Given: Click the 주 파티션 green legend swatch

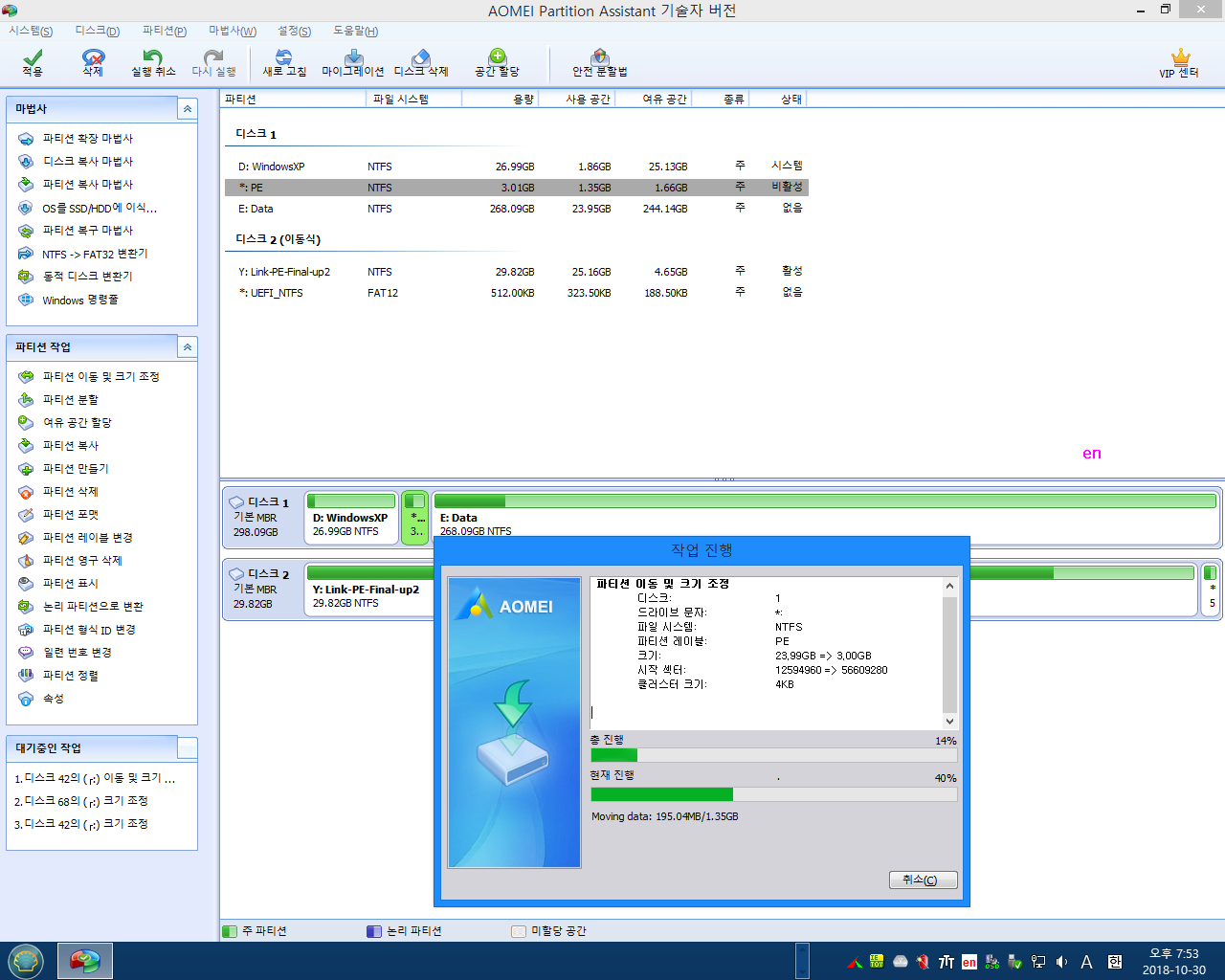Looking at the screenshot, I should coord(230,931).
